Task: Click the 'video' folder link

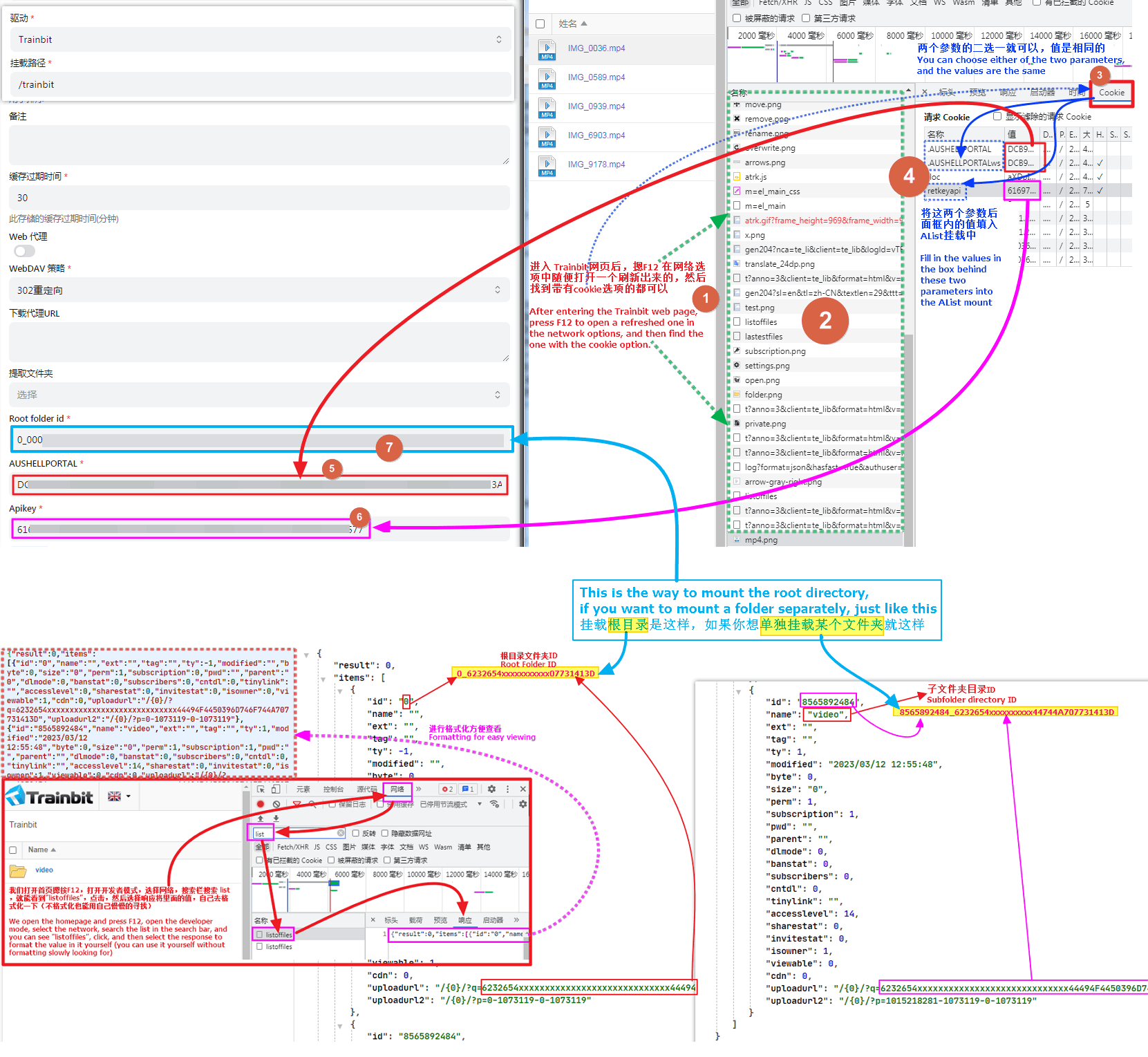Action: tap(44, 870)
